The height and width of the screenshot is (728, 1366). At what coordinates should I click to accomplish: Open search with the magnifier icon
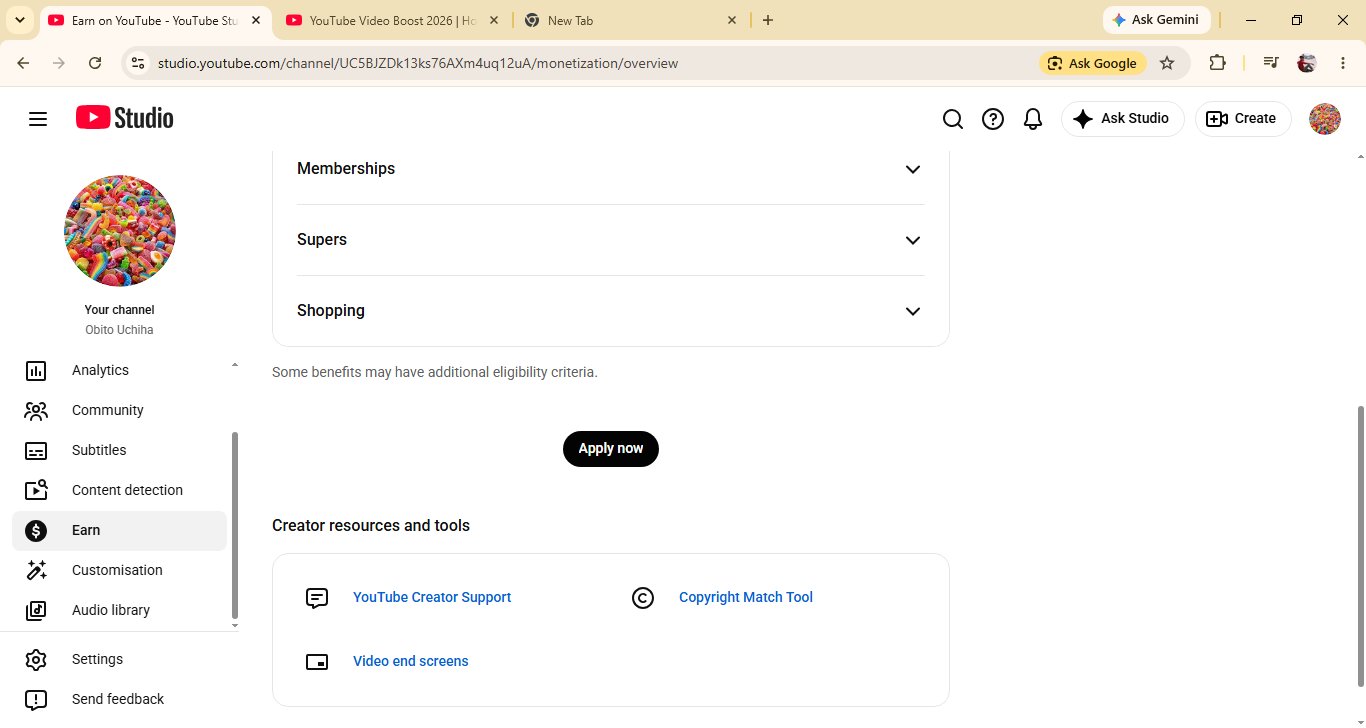[x=953, y=119]
